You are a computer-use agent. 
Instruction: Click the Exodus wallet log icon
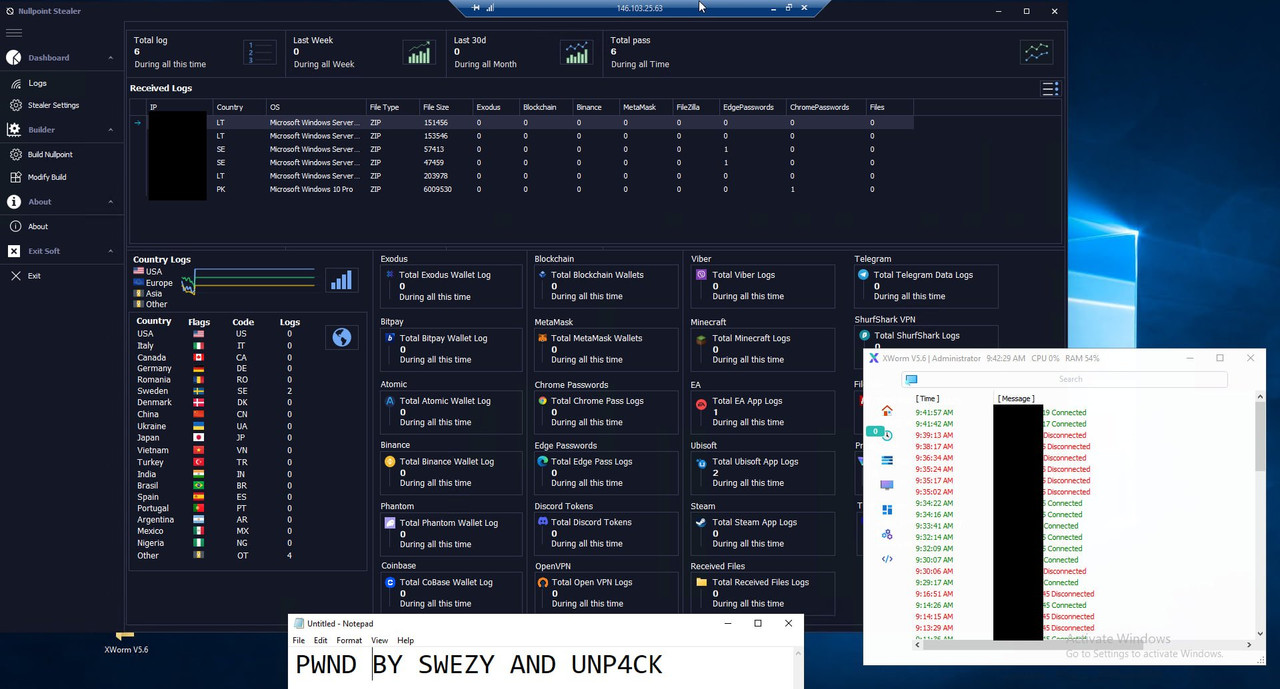[x=390, y=274]
